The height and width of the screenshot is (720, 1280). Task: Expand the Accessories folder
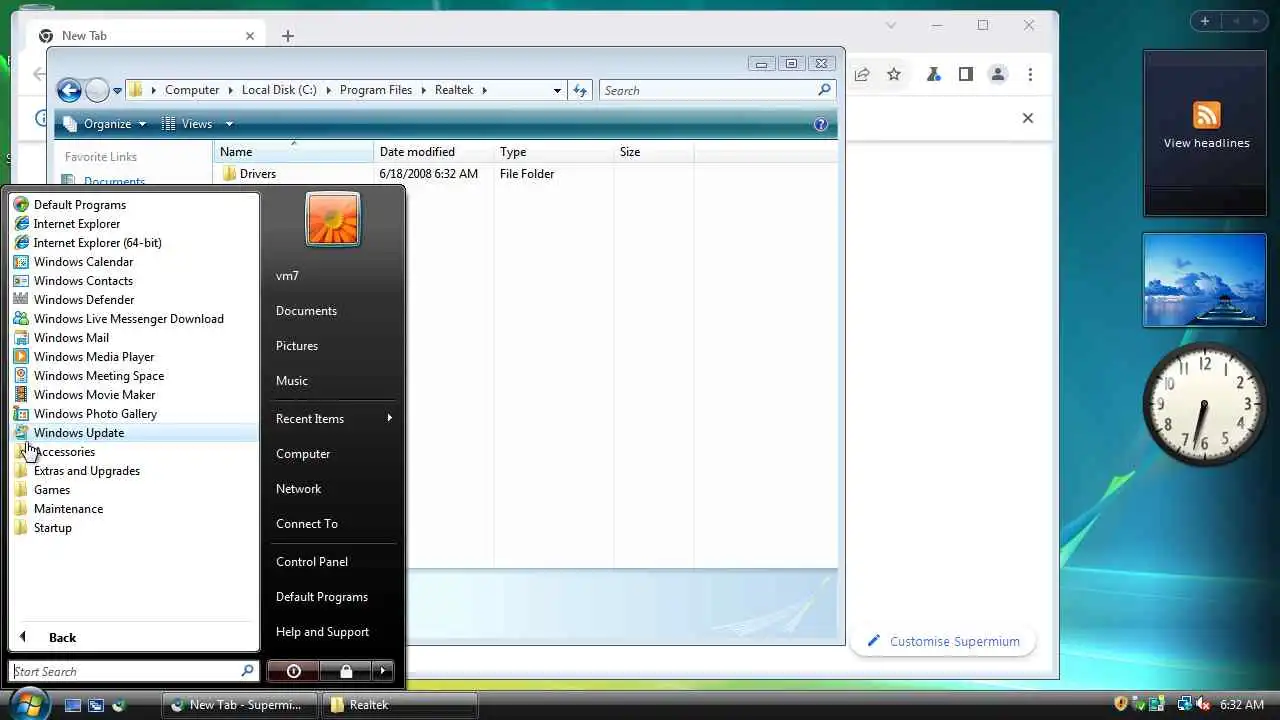tap(134, 452)
